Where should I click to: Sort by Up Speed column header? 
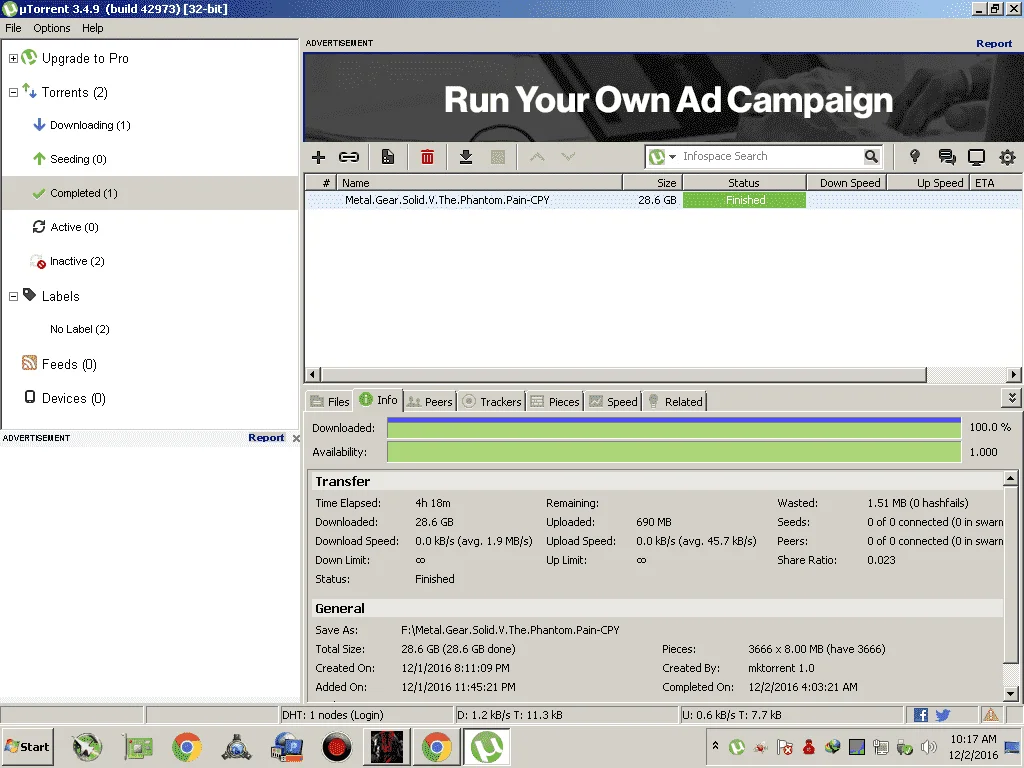(x=929, y=183)
